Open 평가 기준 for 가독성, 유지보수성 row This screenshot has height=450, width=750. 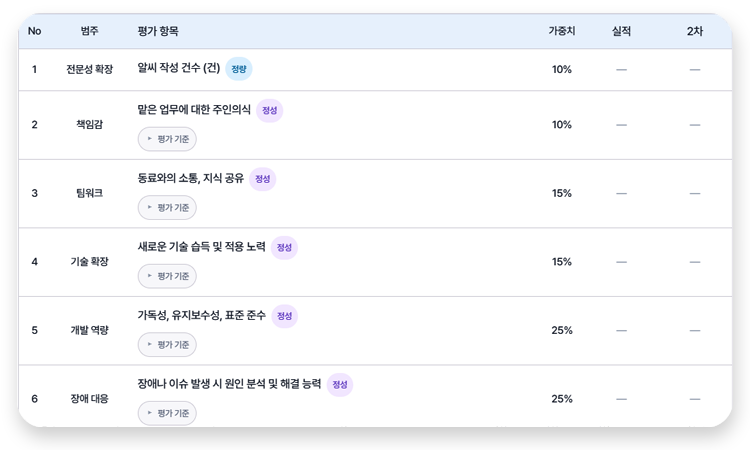[167, 344]
